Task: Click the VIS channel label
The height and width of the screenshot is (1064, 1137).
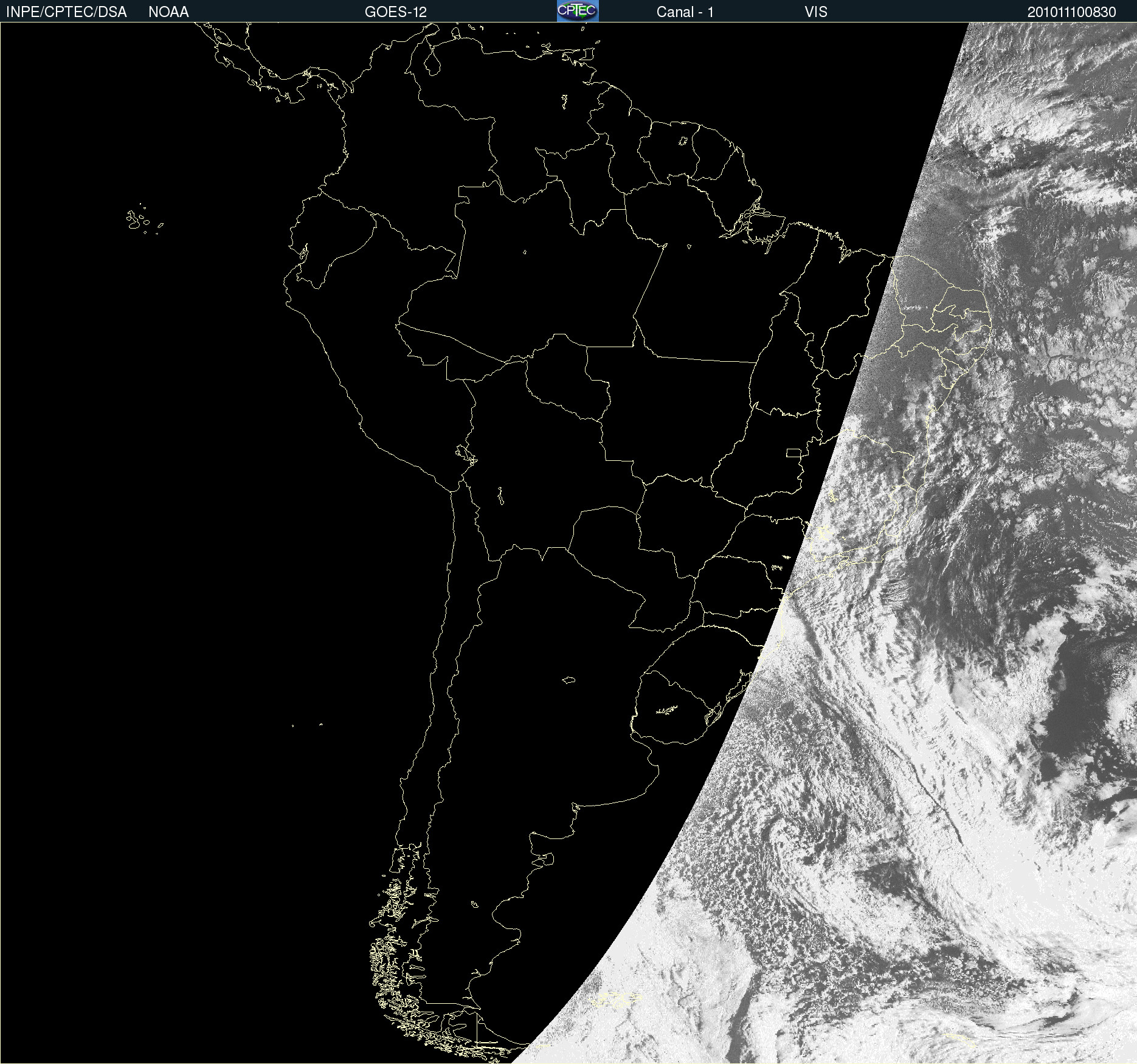Action: (x=815, y=12)
